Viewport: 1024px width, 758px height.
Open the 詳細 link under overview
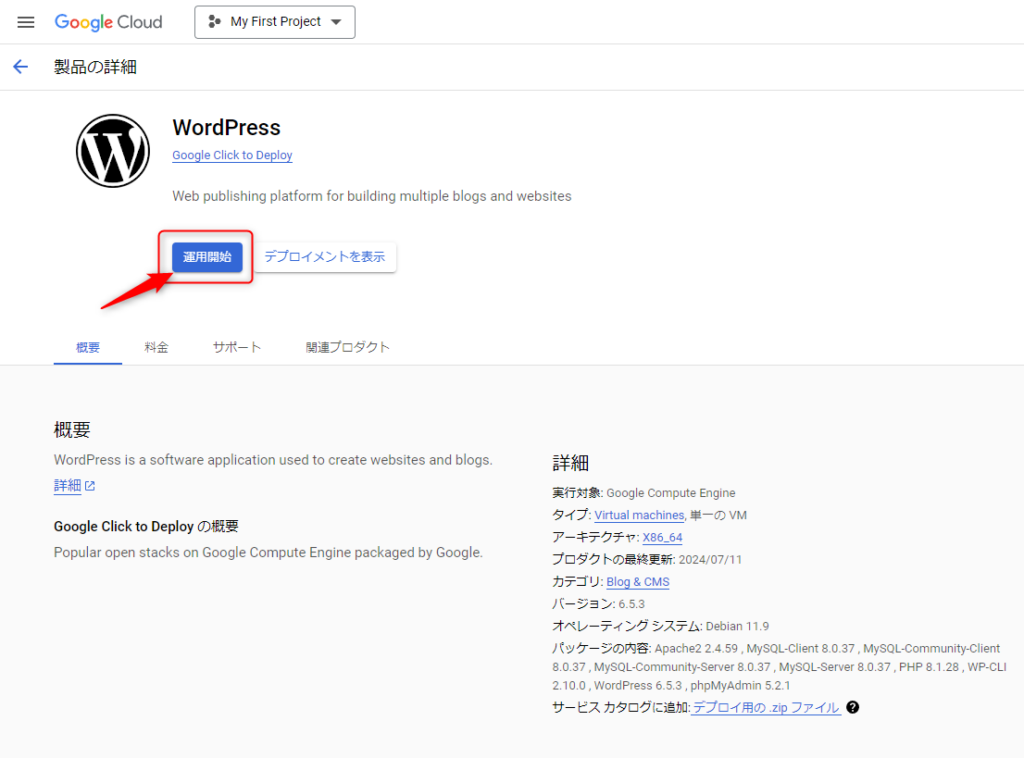tap(67, 486)
